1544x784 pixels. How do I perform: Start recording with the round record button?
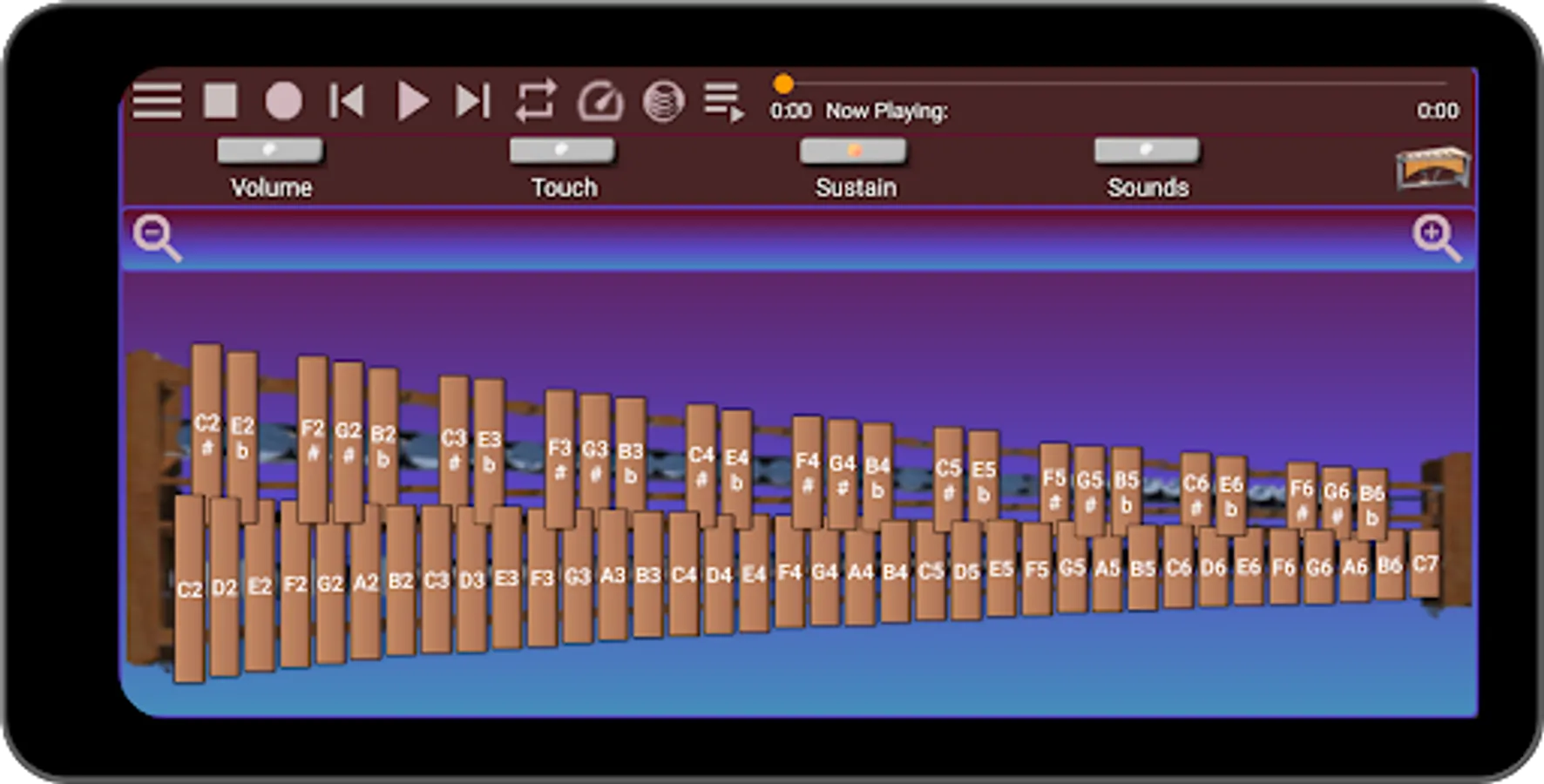point(283,101)
